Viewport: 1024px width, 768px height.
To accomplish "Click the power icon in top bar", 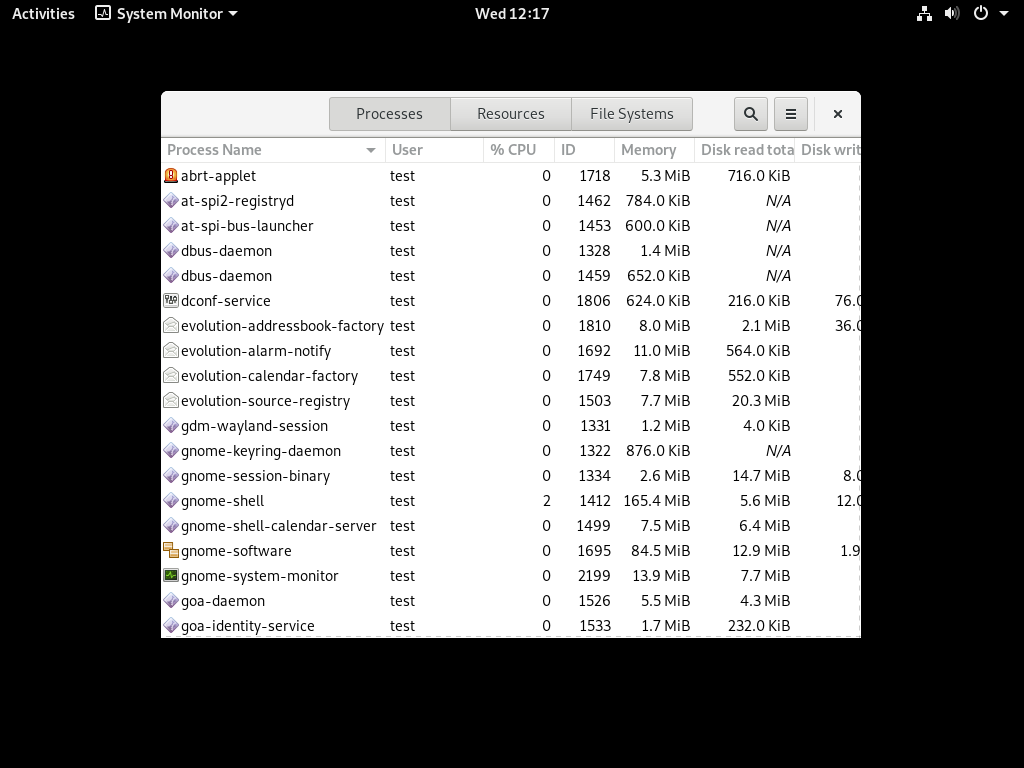I will (981, 14).
